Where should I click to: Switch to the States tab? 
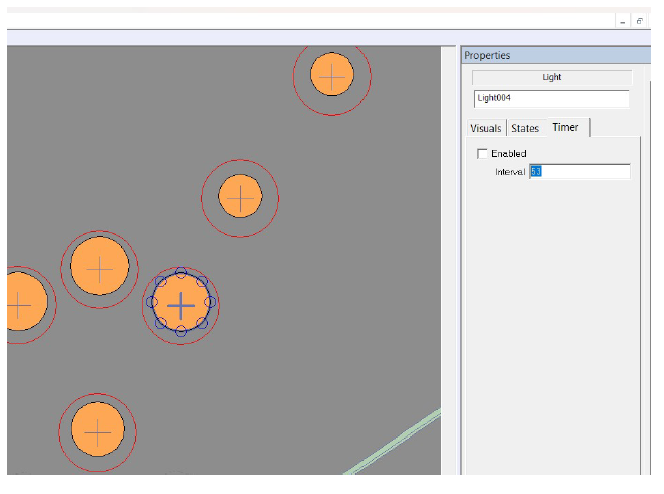[x=525, y=128]
